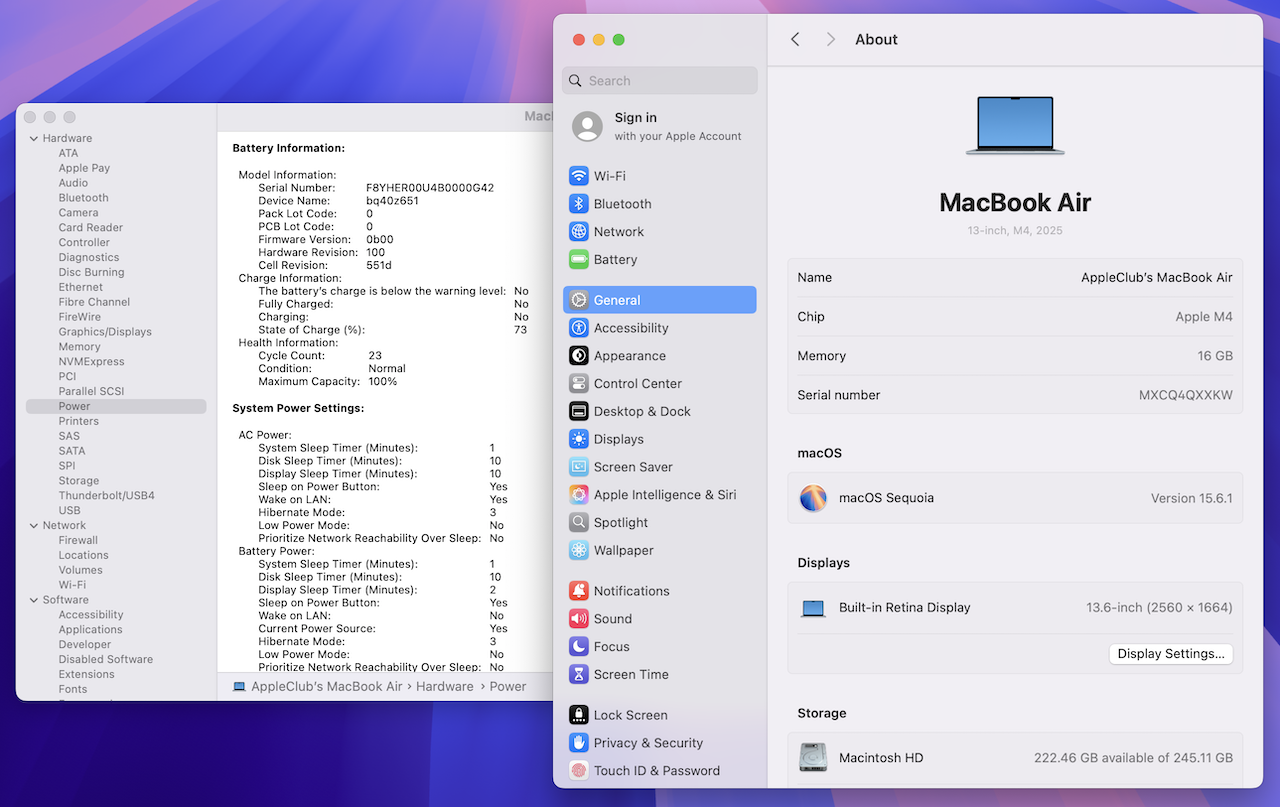Select Thunderbolt/USB4 under Hardware
This screenshot has height=807, width=1280.
(x=106, y=496)
